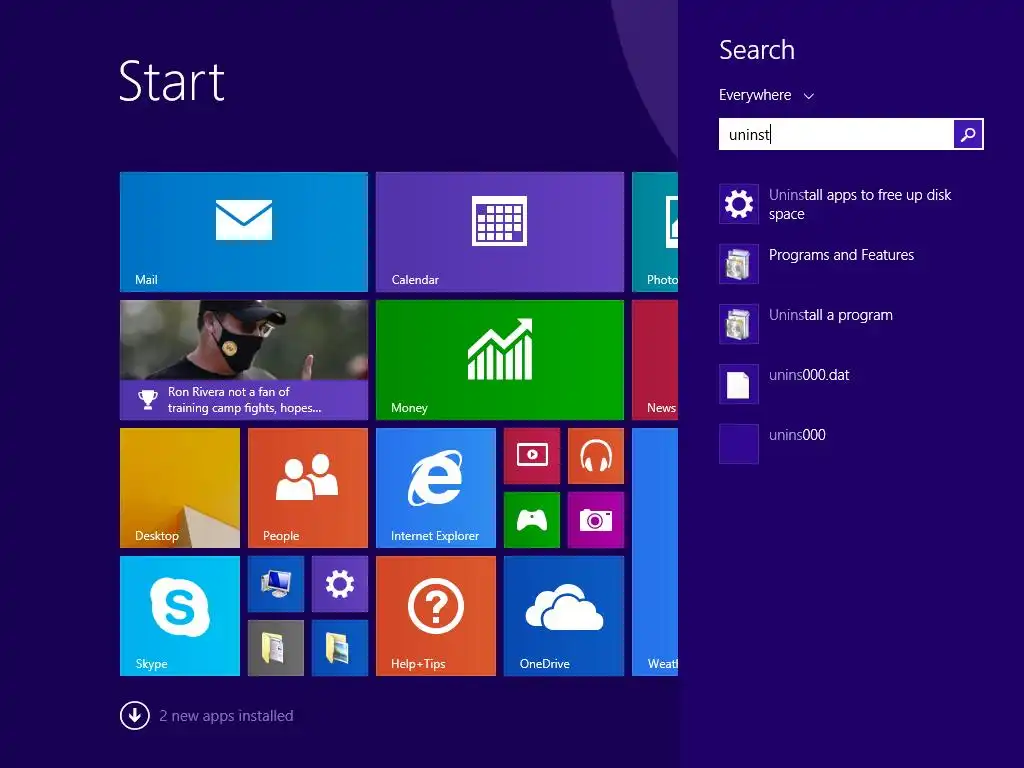1024x768 pixels.
Task: Open the This PC small tile
Action: point(276,584)
